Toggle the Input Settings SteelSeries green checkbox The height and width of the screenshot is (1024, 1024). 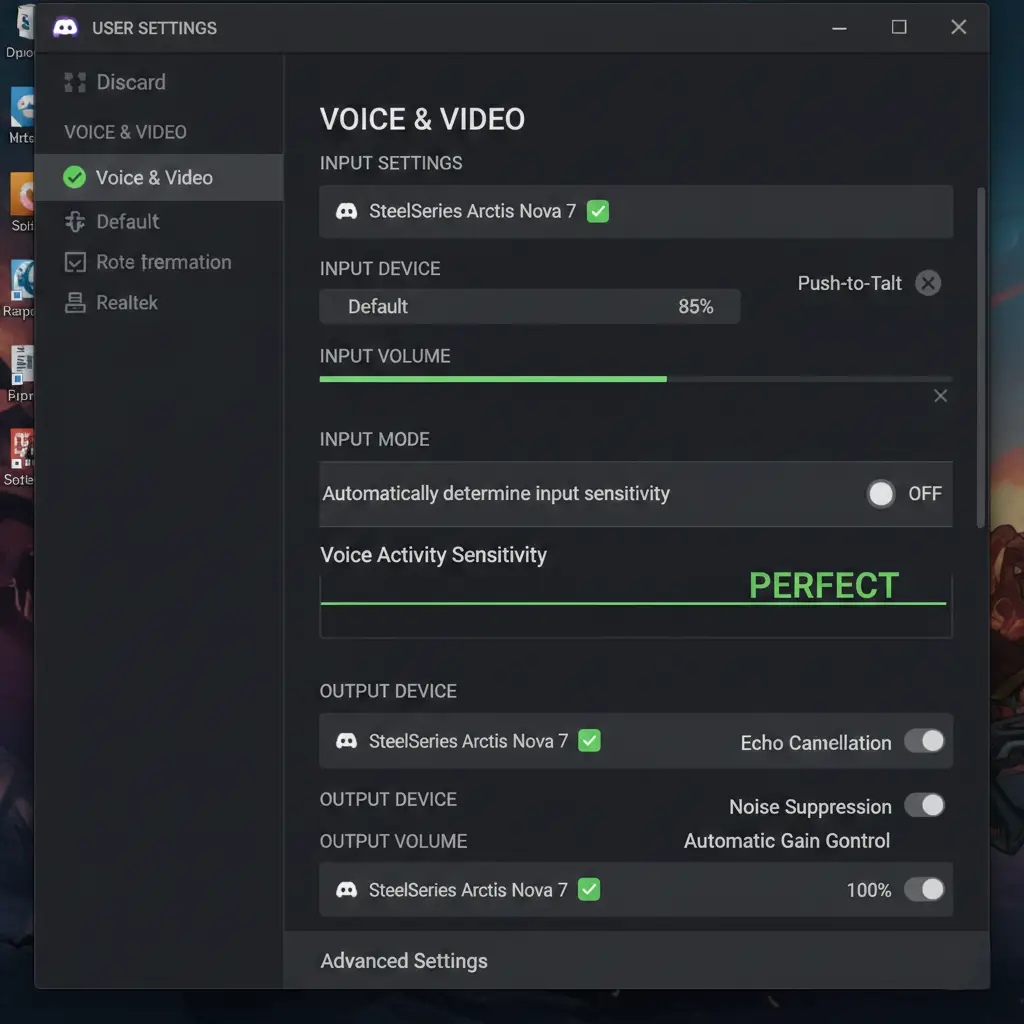click(x=598, y=211)
